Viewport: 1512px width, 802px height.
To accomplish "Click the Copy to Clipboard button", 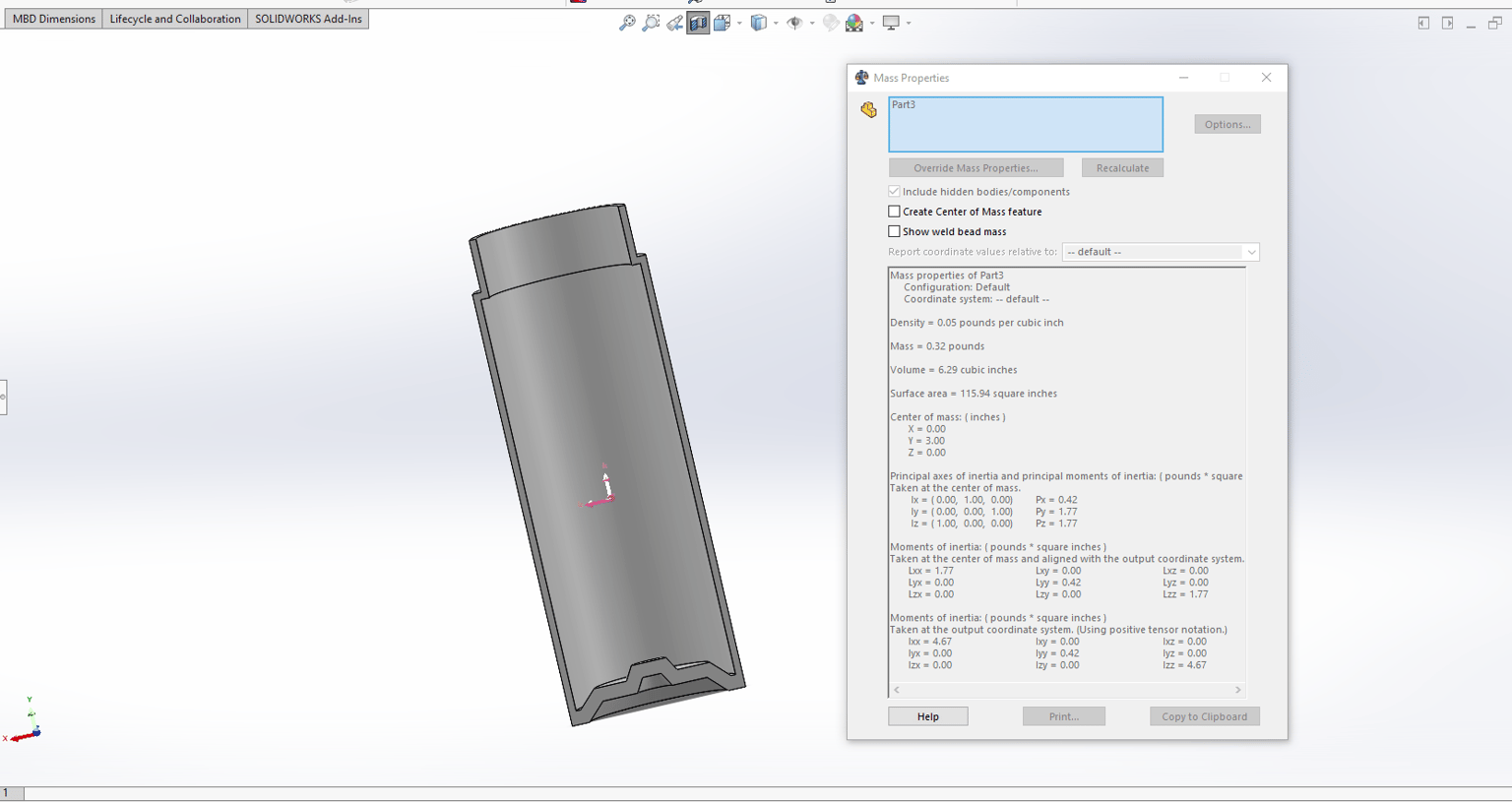I will point(1205,716).
